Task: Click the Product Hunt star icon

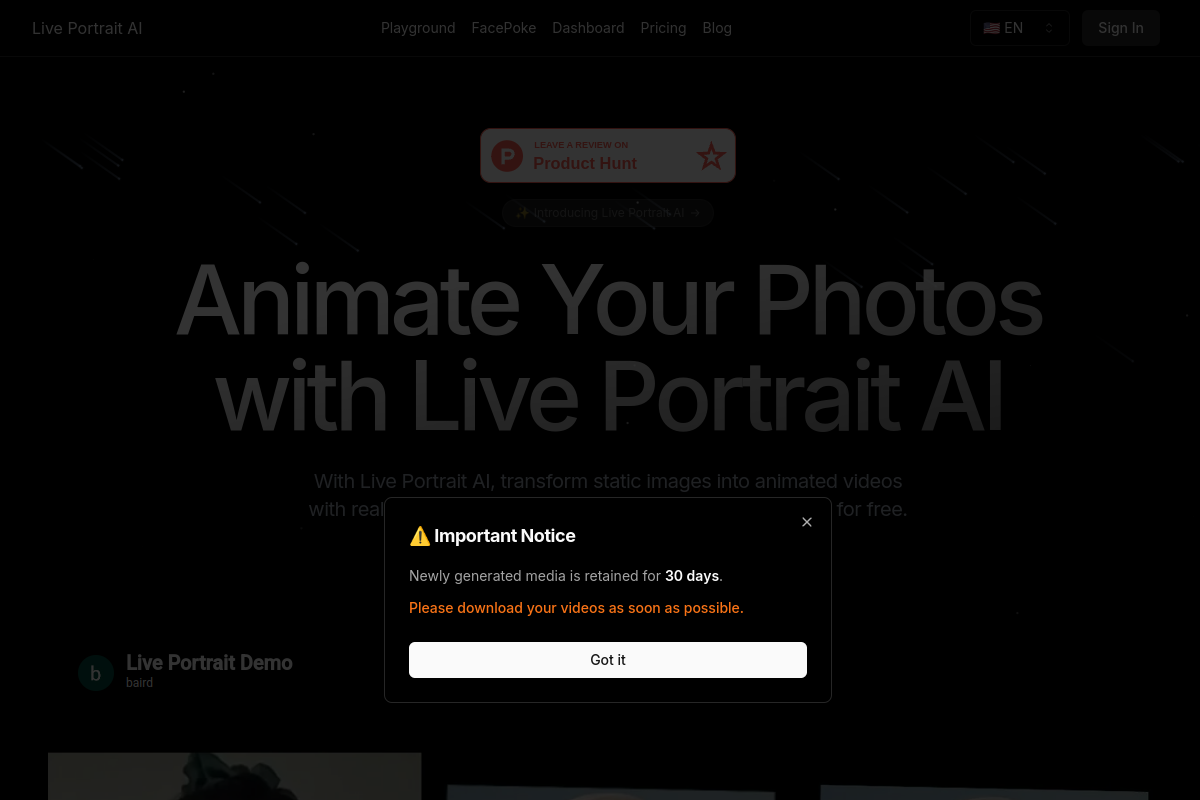Action: click(x=711, y=156)
